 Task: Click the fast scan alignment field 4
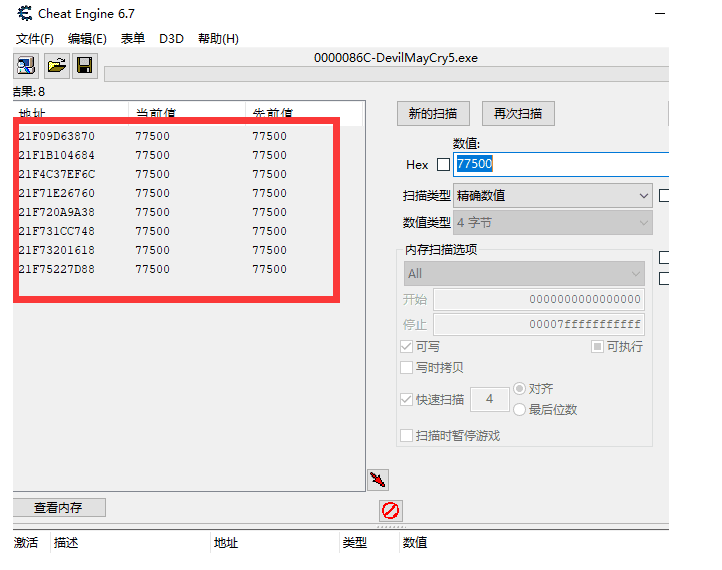489,399
